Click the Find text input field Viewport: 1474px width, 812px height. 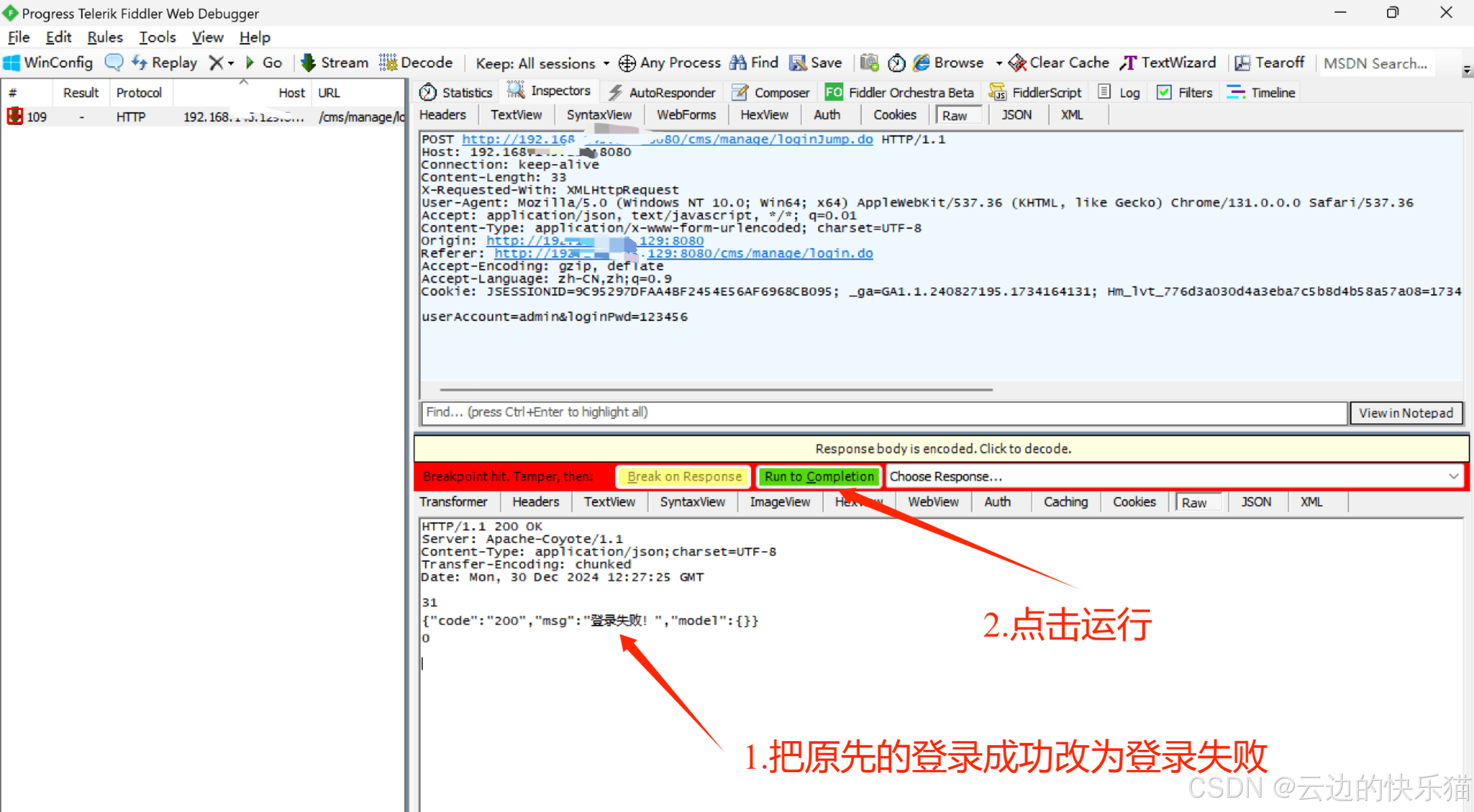pyautogui.click(x=884, y=412)
